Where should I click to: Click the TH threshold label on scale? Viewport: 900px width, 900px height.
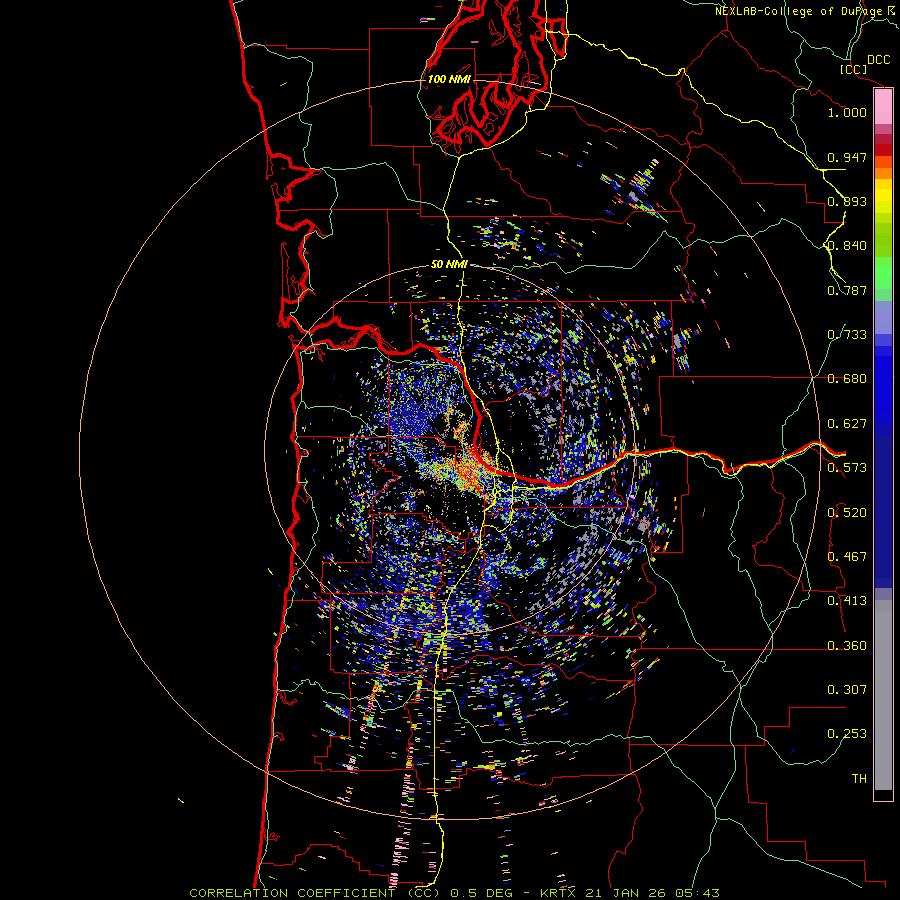click(859, 779)
